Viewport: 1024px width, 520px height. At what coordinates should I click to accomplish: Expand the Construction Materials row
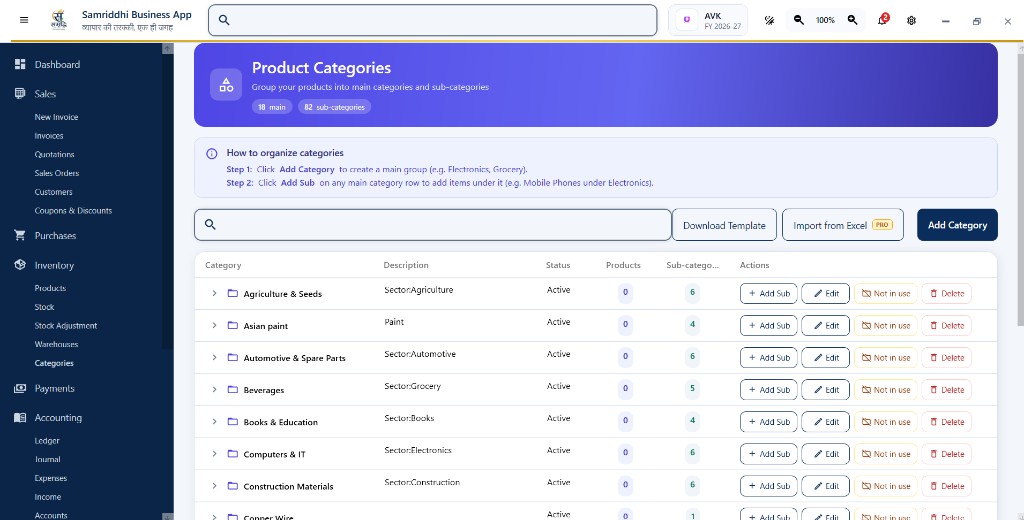pyautogui.click(x=214, y=485)
